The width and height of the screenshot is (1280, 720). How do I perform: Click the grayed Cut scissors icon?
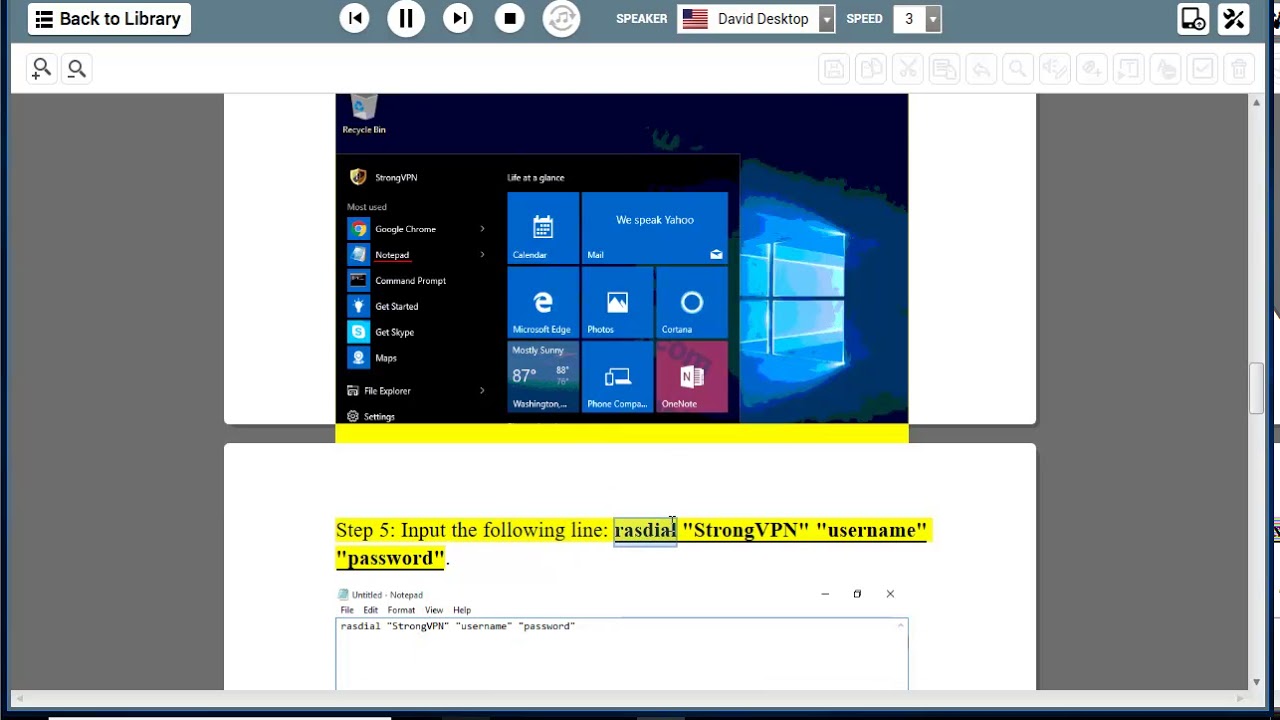click(908, 69)
